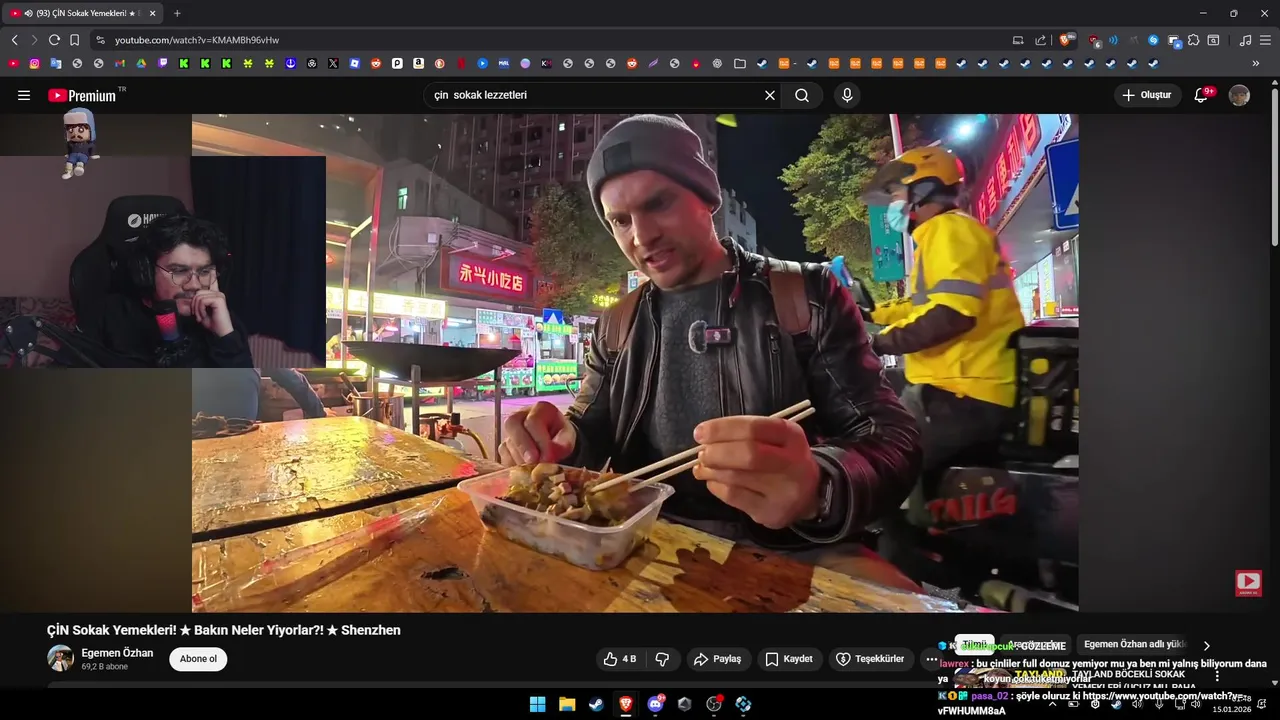
Task: Clear the search box text
Action: pyautogui.click(x=770, y=95)
